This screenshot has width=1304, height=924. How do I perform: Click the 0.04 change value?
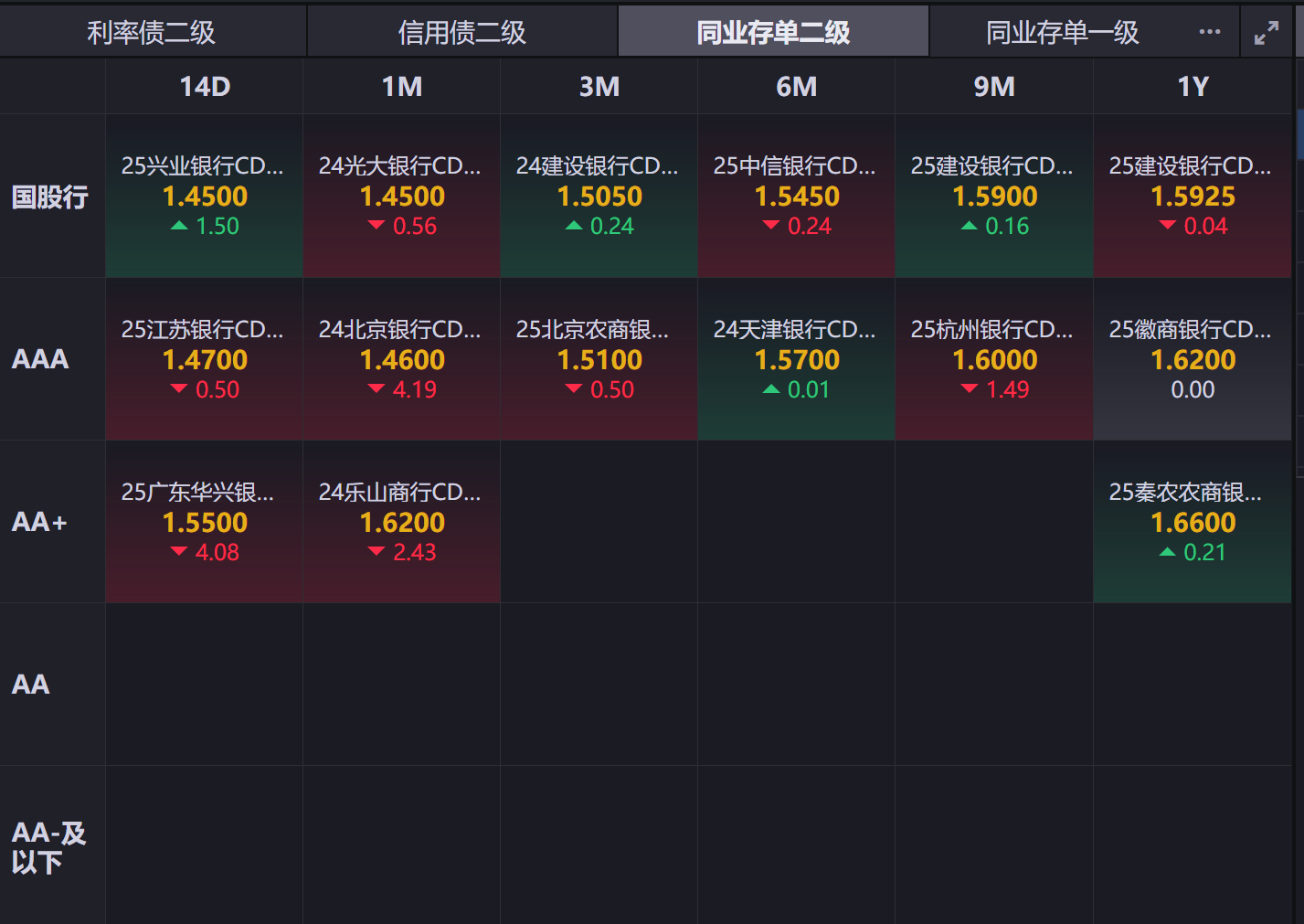[x=1205, y=226]
